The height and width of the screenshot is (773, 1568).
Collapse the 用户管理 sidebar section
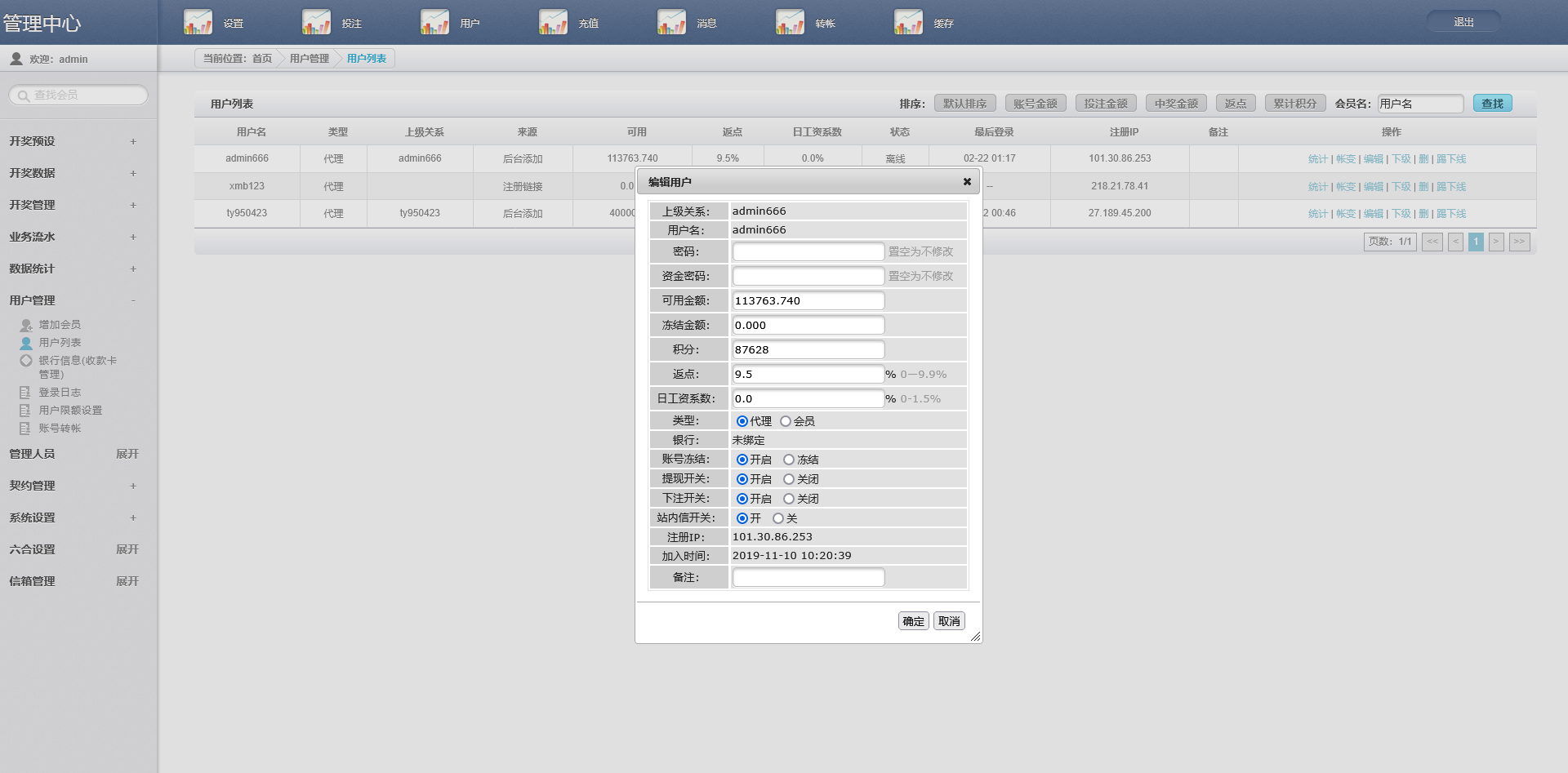pos(133,300)
